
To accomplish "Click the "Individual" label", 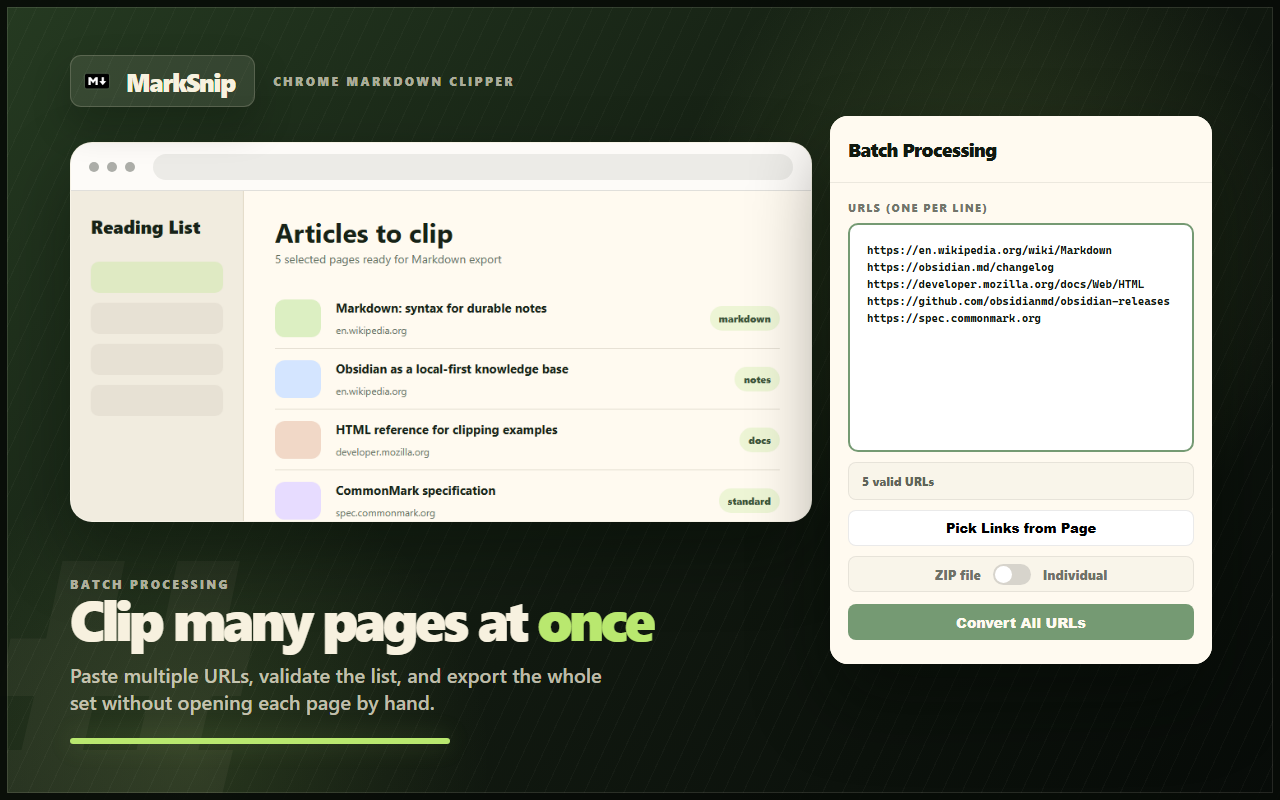I will click(1075, 575).
